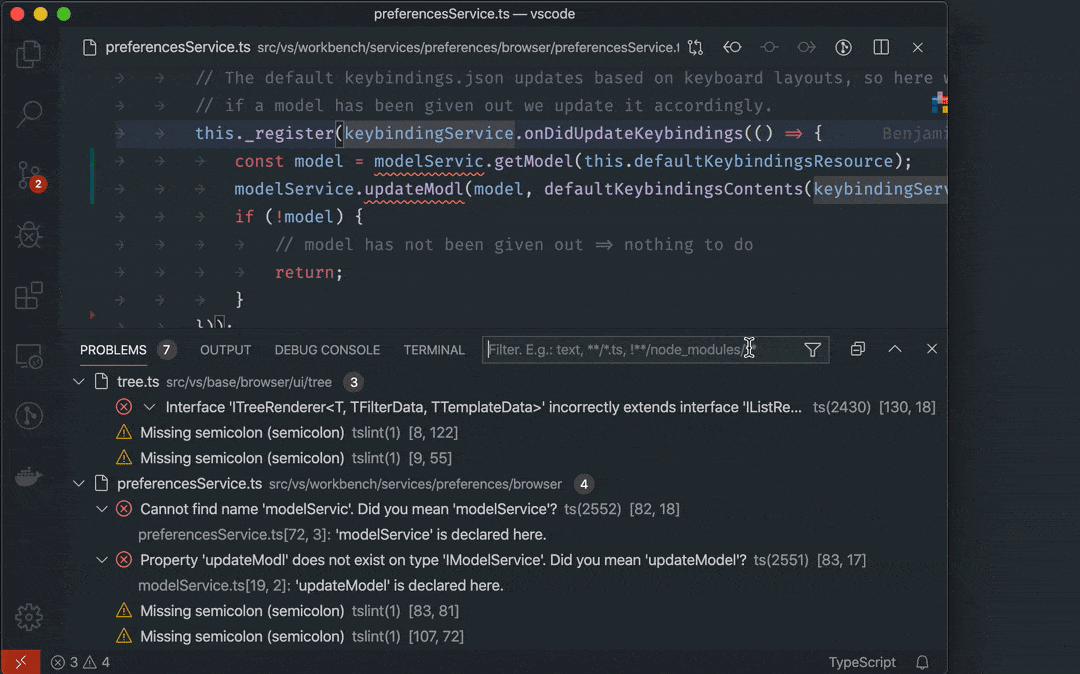The image size is (1080, 674).
Task: Switch to the Debug Console tab
Action: pos(327,350)
